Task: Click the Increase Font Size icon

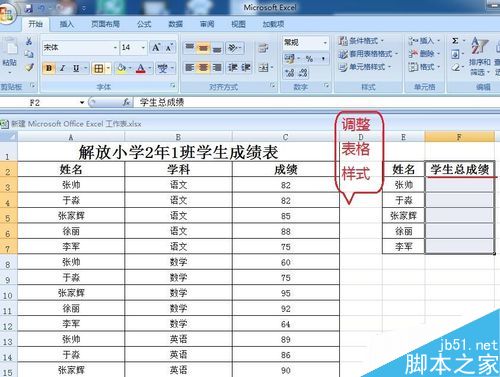Action: point(156,48)
